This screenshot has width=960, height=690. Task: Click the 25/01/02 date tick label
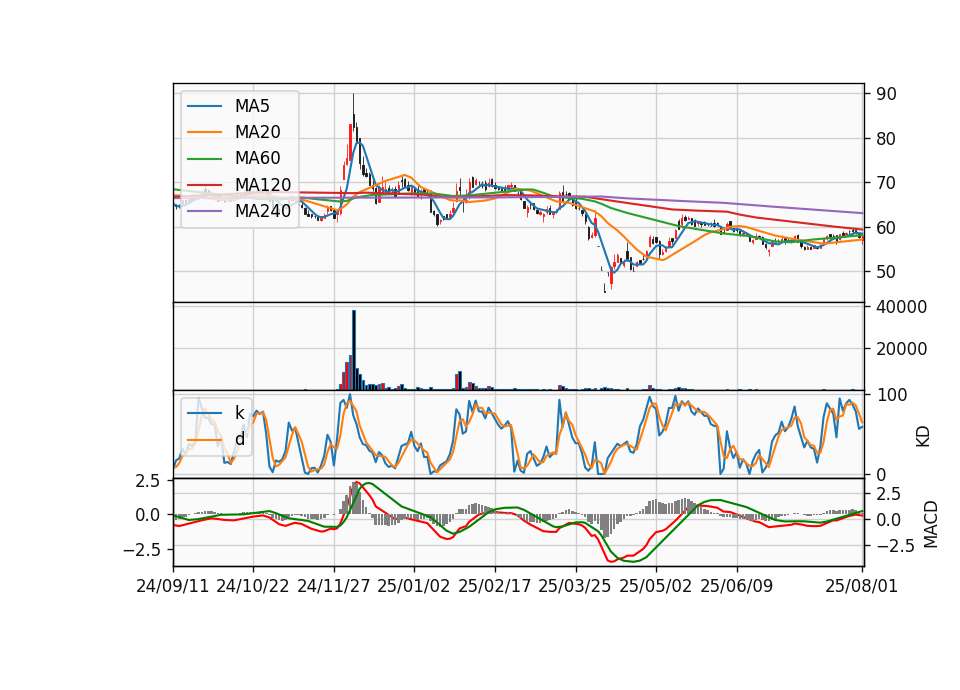414,586
